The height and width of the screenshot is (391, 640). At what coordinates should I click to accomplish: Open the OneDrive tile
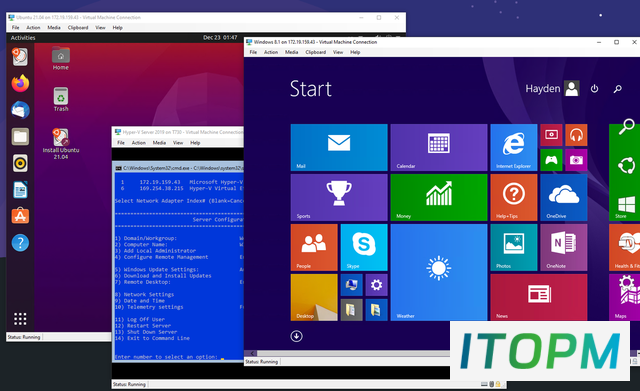point(564,198)
